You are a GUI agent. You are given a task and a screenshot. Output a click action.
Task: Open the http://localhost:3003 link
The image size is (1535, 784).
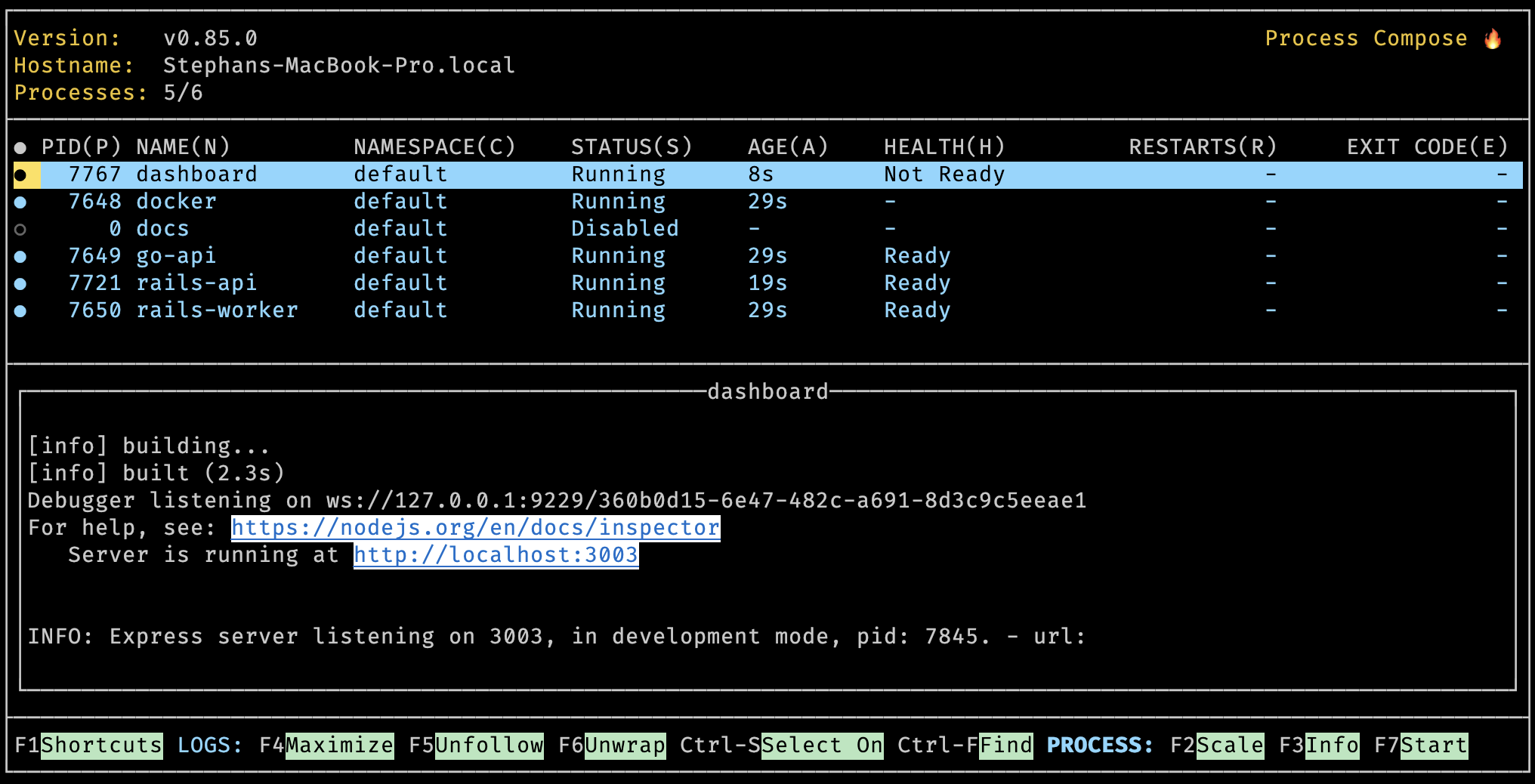[496, 555]
